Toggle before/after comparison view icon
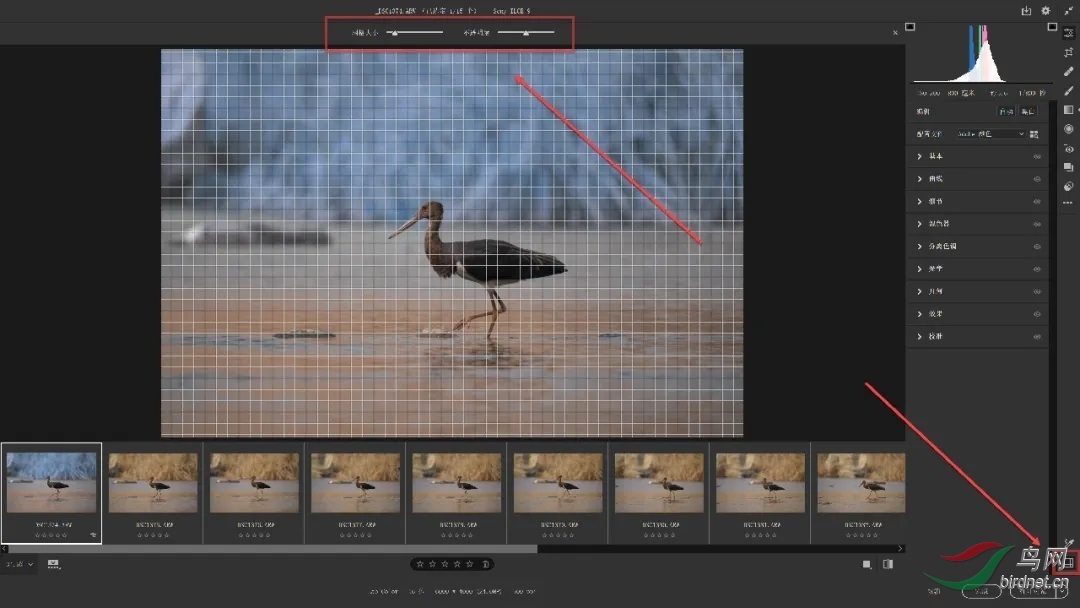 point(888,564)
